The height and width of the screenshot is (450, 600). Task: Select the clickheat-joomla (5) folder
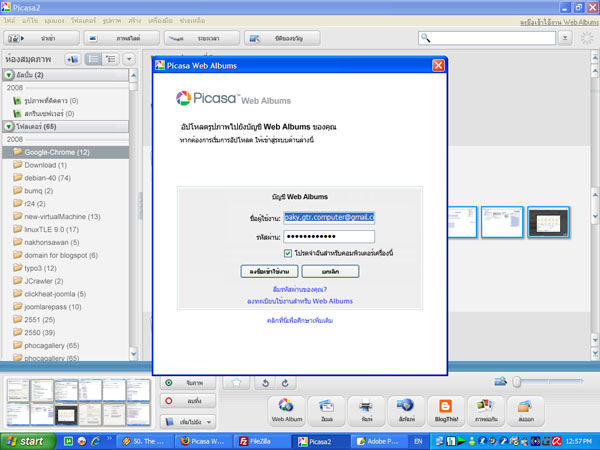point(65,294)
